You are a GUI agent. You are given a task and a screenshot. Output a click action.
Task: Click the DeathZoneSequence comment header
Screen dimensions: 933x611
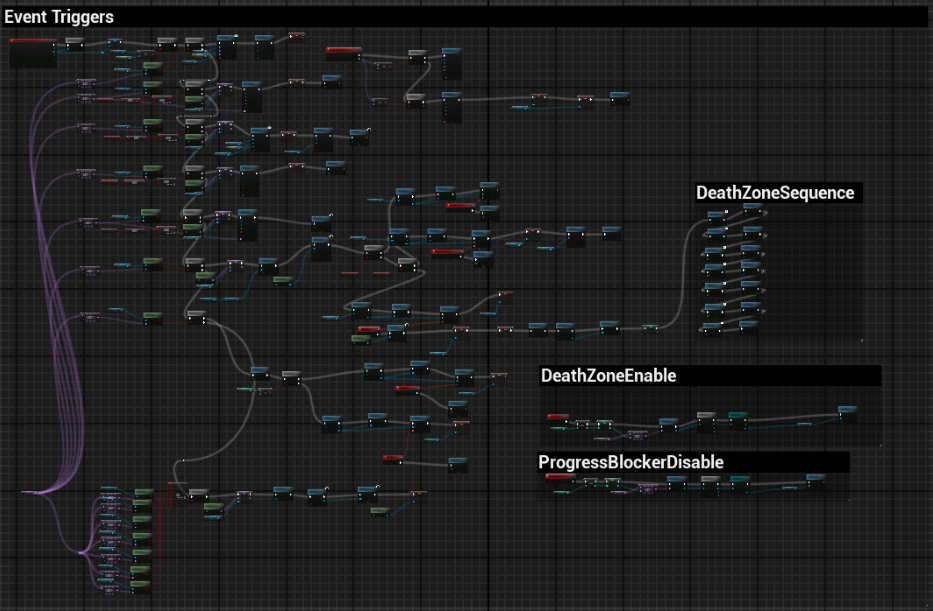pos(776,193)
